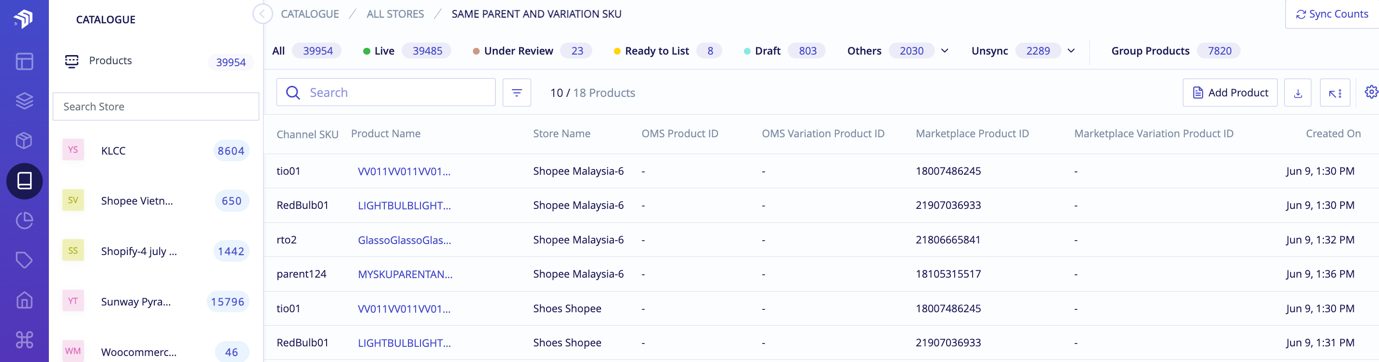Click the Marketplace Product ID column header
The height and width of the screenshot is (362, 1379).
coord(972,133)
